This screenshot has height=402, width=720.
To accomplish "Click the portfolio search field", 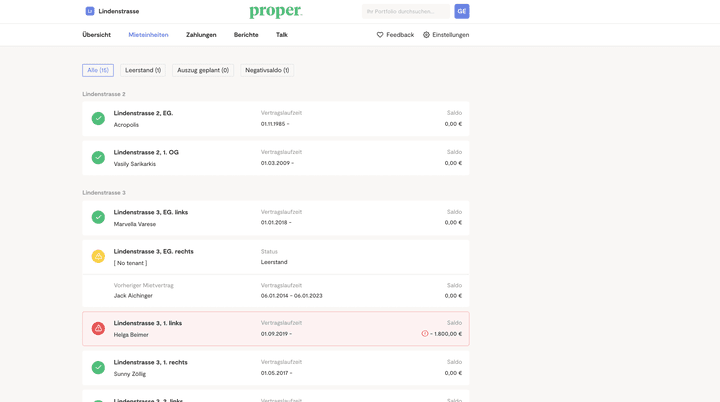I will coord(405,11).
